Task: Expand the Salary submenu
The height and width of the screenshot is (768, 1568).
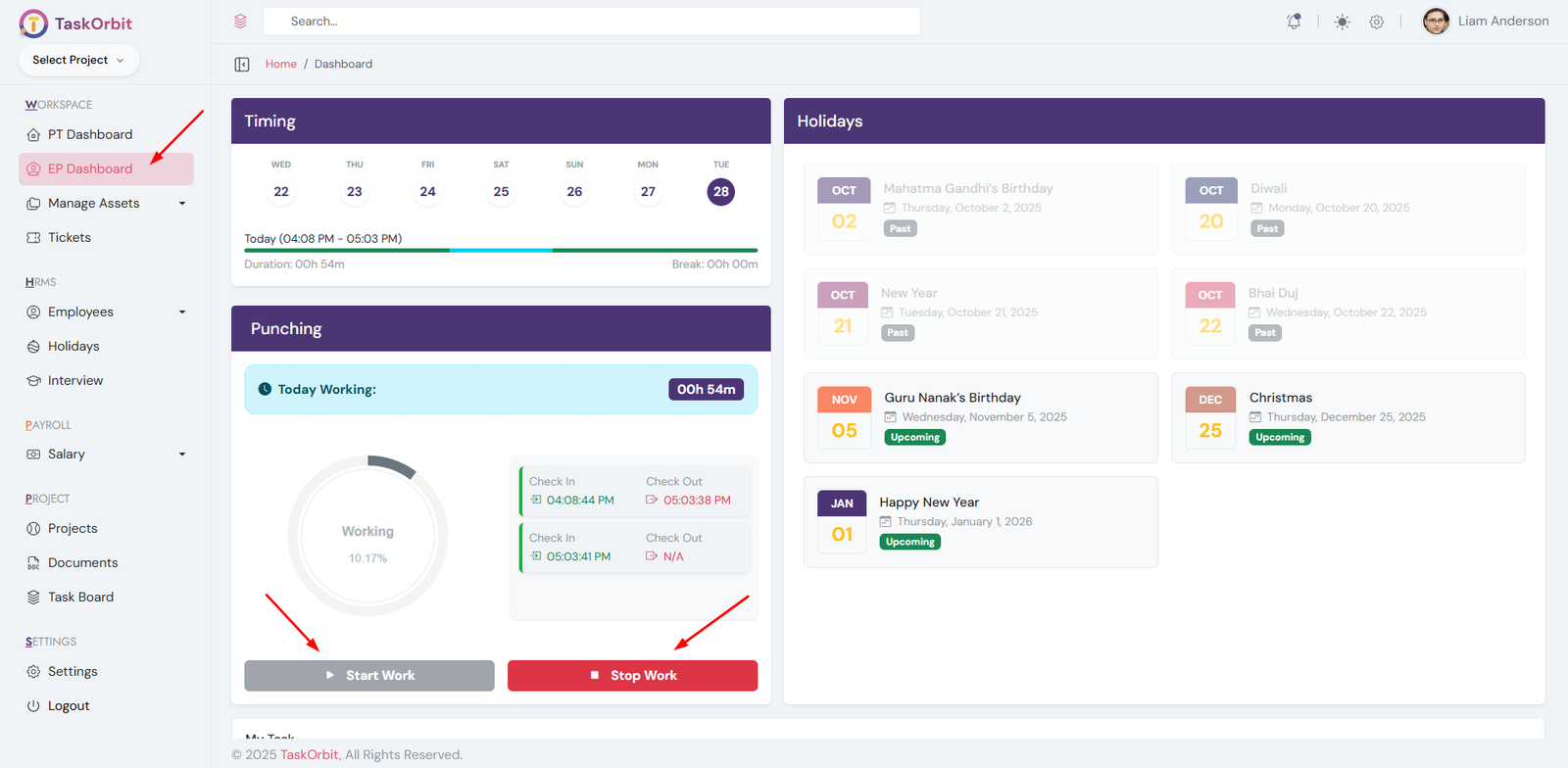Action: click(181, 455)
